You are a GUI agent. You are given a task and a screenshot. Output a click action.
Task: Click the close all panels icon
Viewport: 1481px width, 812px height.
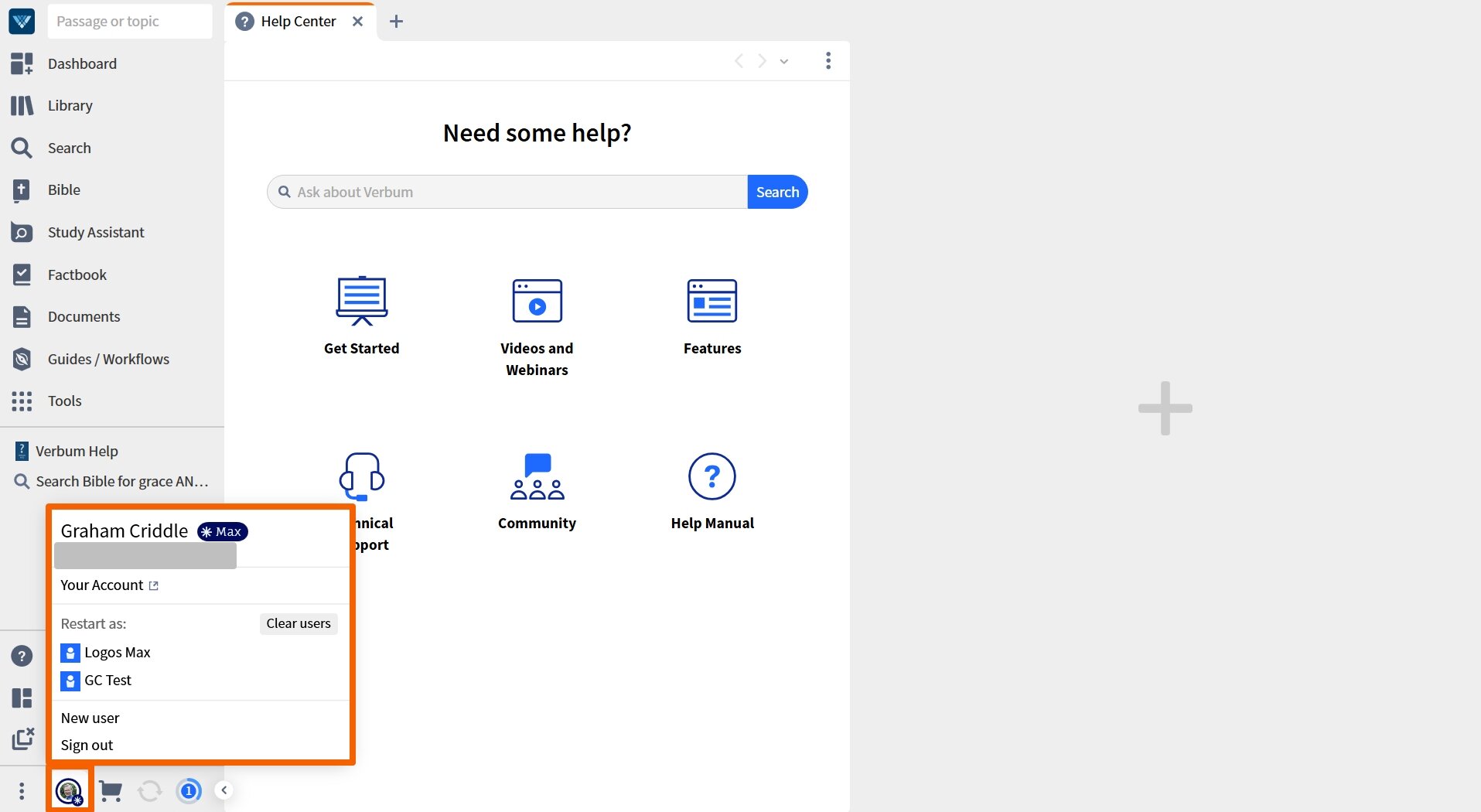point(23,739)
